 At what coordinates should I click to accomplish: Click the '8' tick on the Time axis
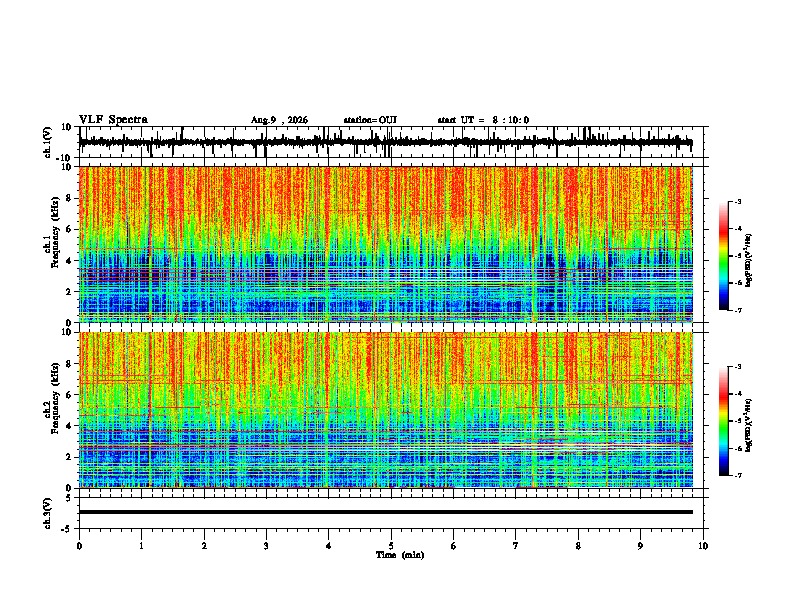578,546
